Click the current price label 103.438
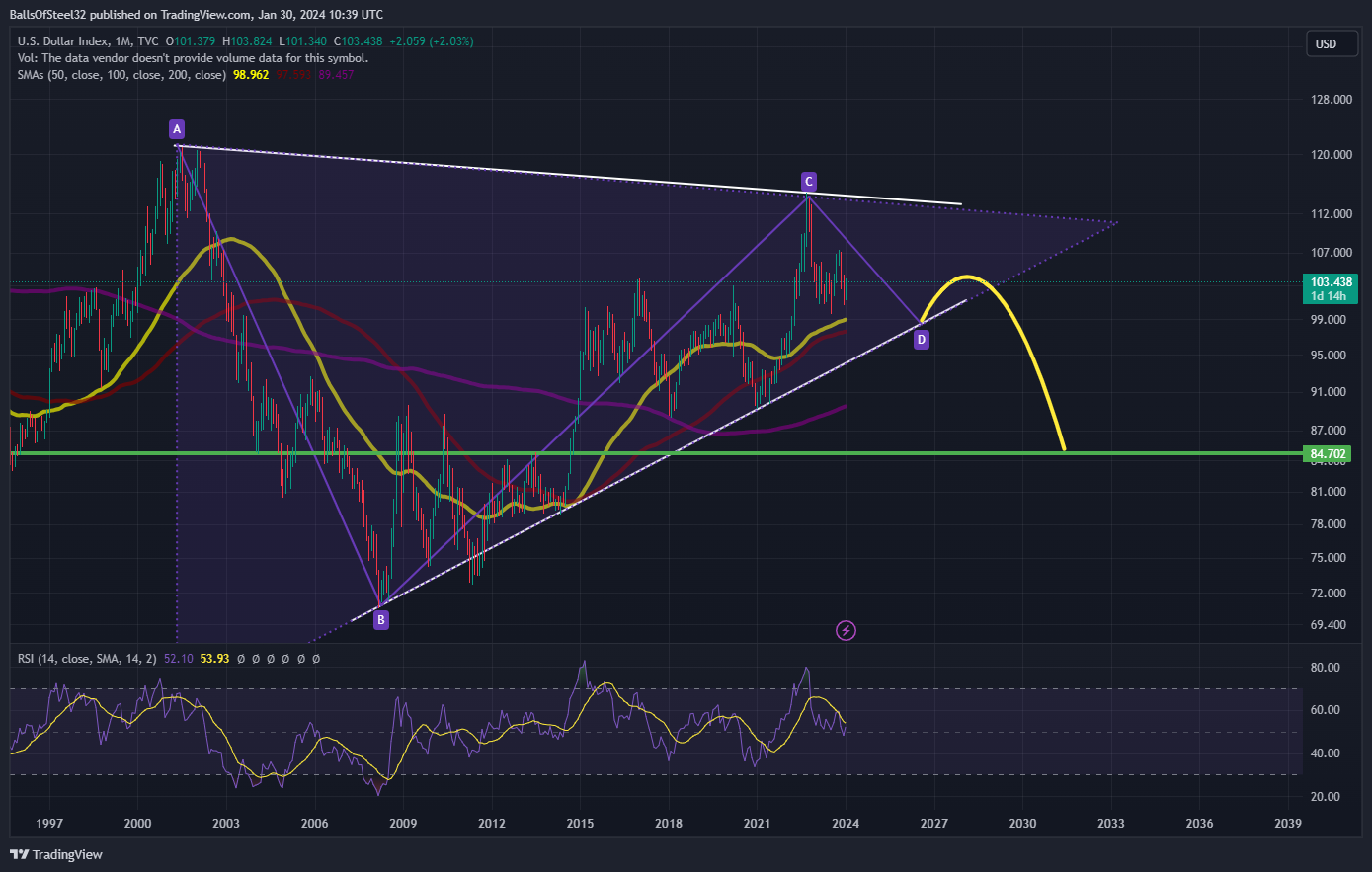 (1332, 281)
